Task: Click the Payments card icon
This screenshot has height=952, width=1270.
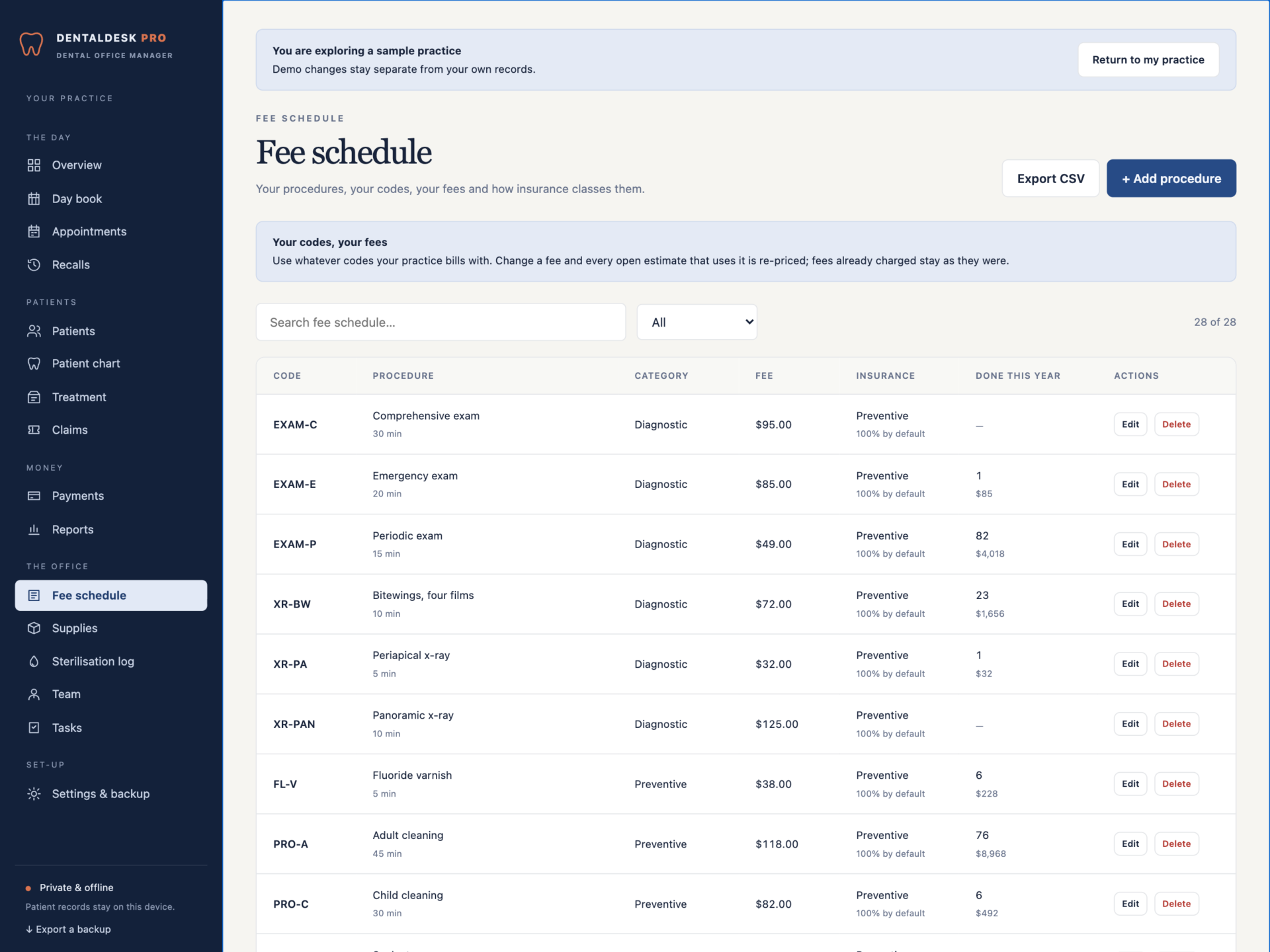Action: pos(34,496)
